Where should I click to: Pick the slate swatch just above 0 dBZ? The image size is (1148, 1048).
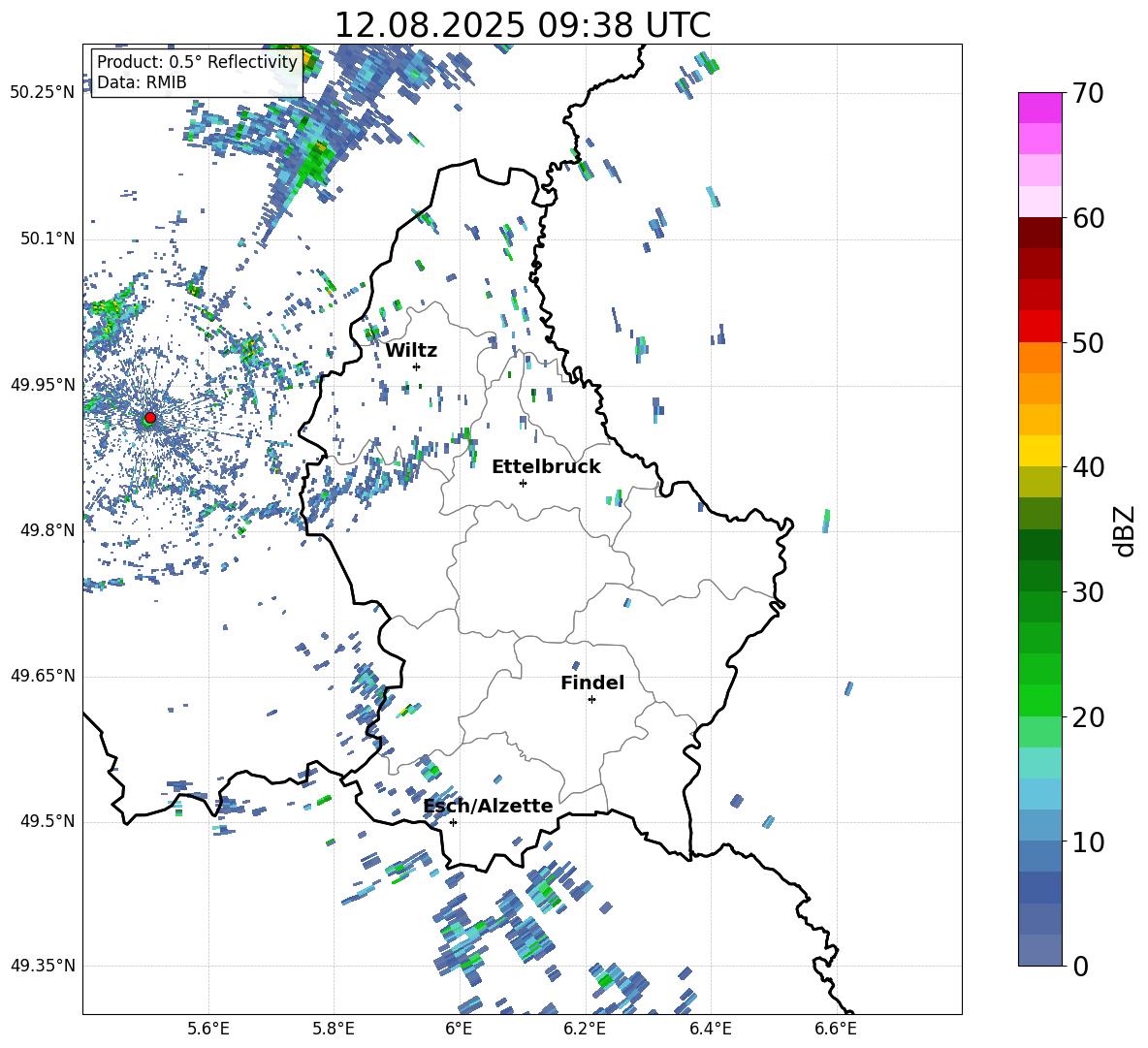tap(1039, 950)
